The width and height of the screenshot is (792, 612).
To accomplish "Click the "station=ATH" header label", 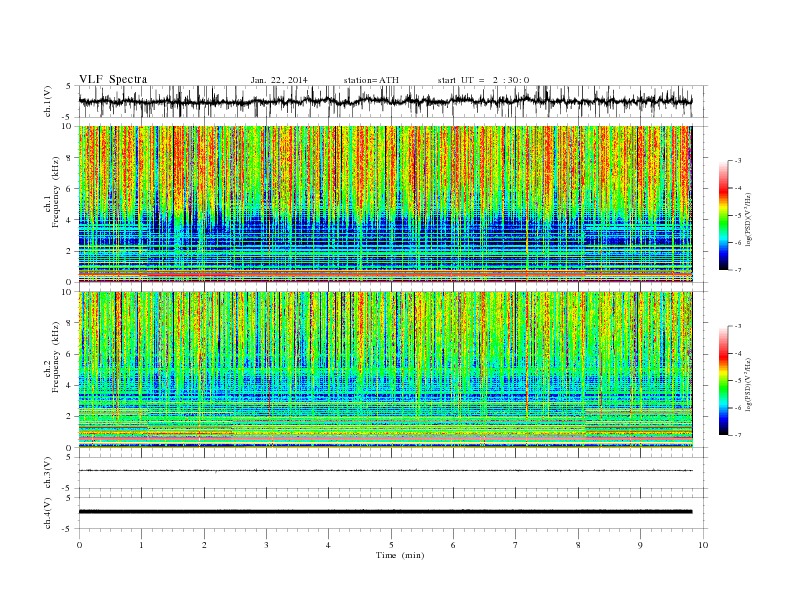I will 371,80.
